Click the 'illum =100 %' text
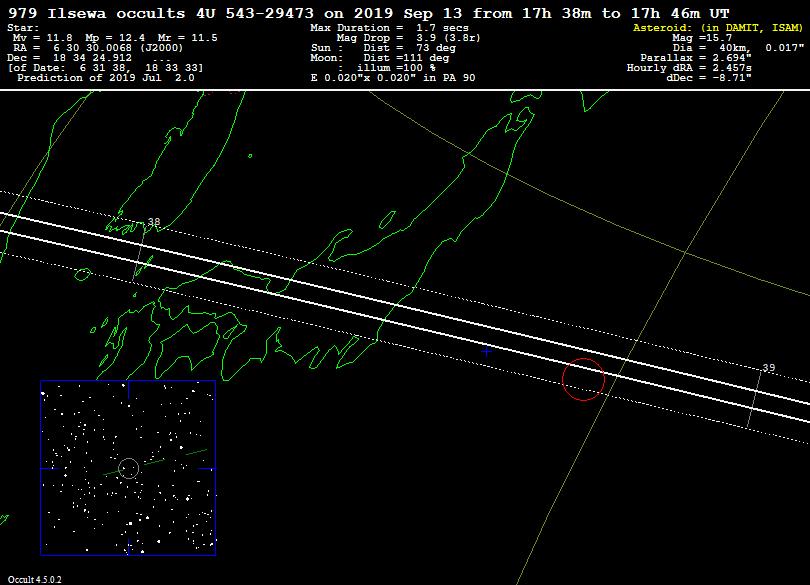 [396, 68]
